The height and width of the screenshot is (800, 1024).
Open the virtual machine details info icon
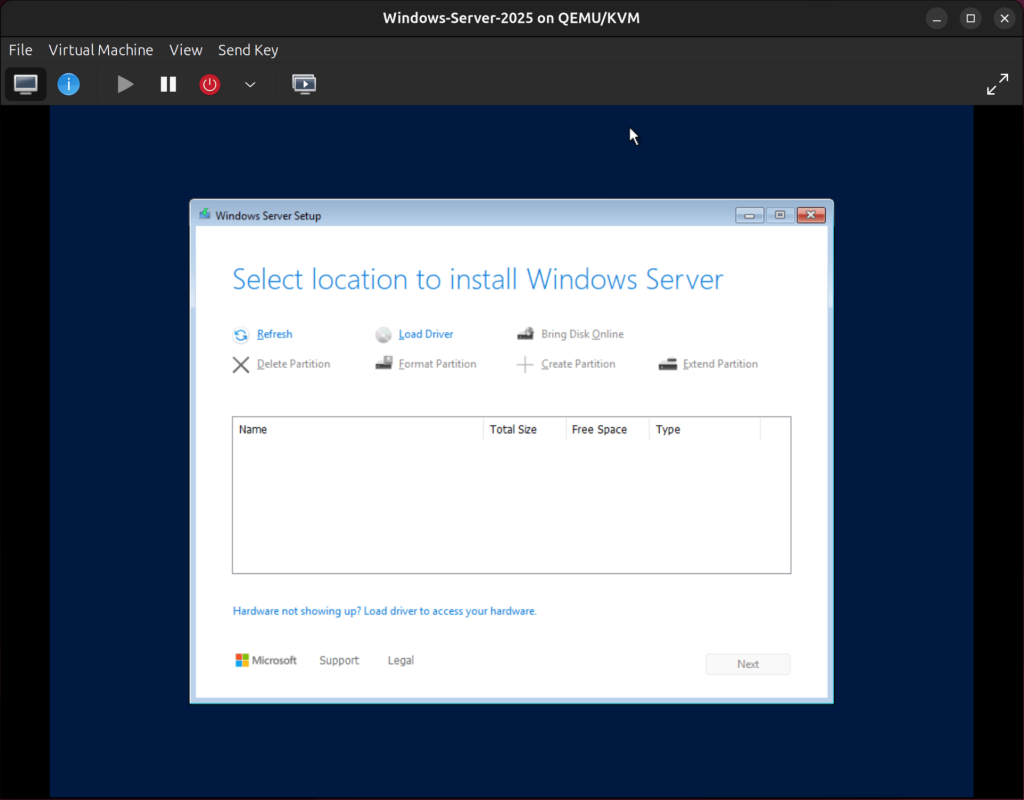68,84
